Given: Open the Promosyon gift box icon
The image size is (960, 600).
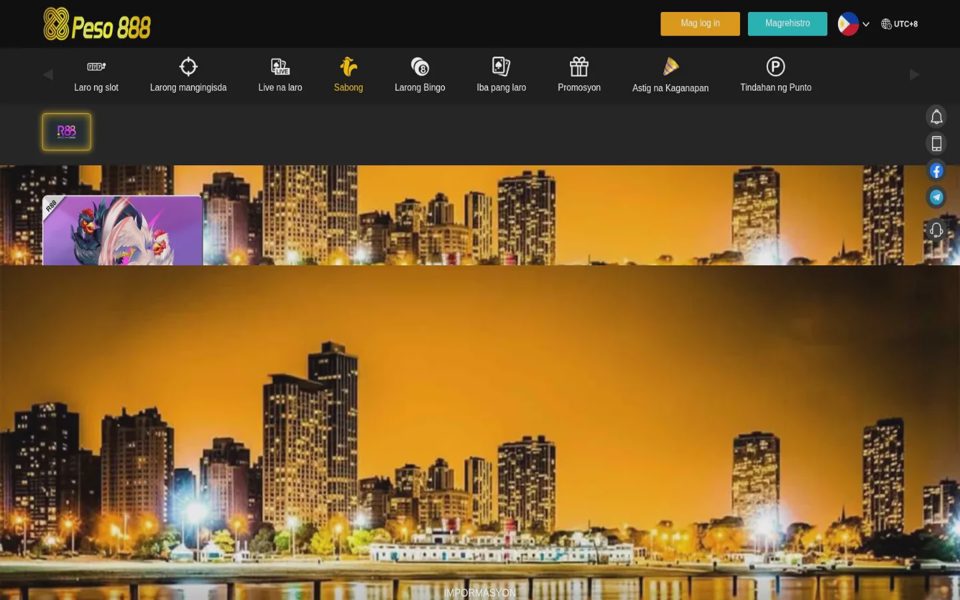Looking at the screenshot, I should click(579, 66).
